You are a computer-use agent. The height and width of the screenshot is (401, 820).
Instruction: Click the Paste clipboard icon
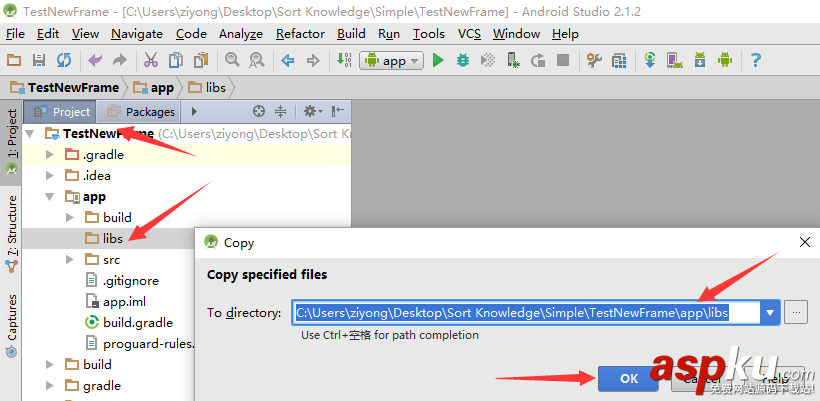tap(201, 60)
